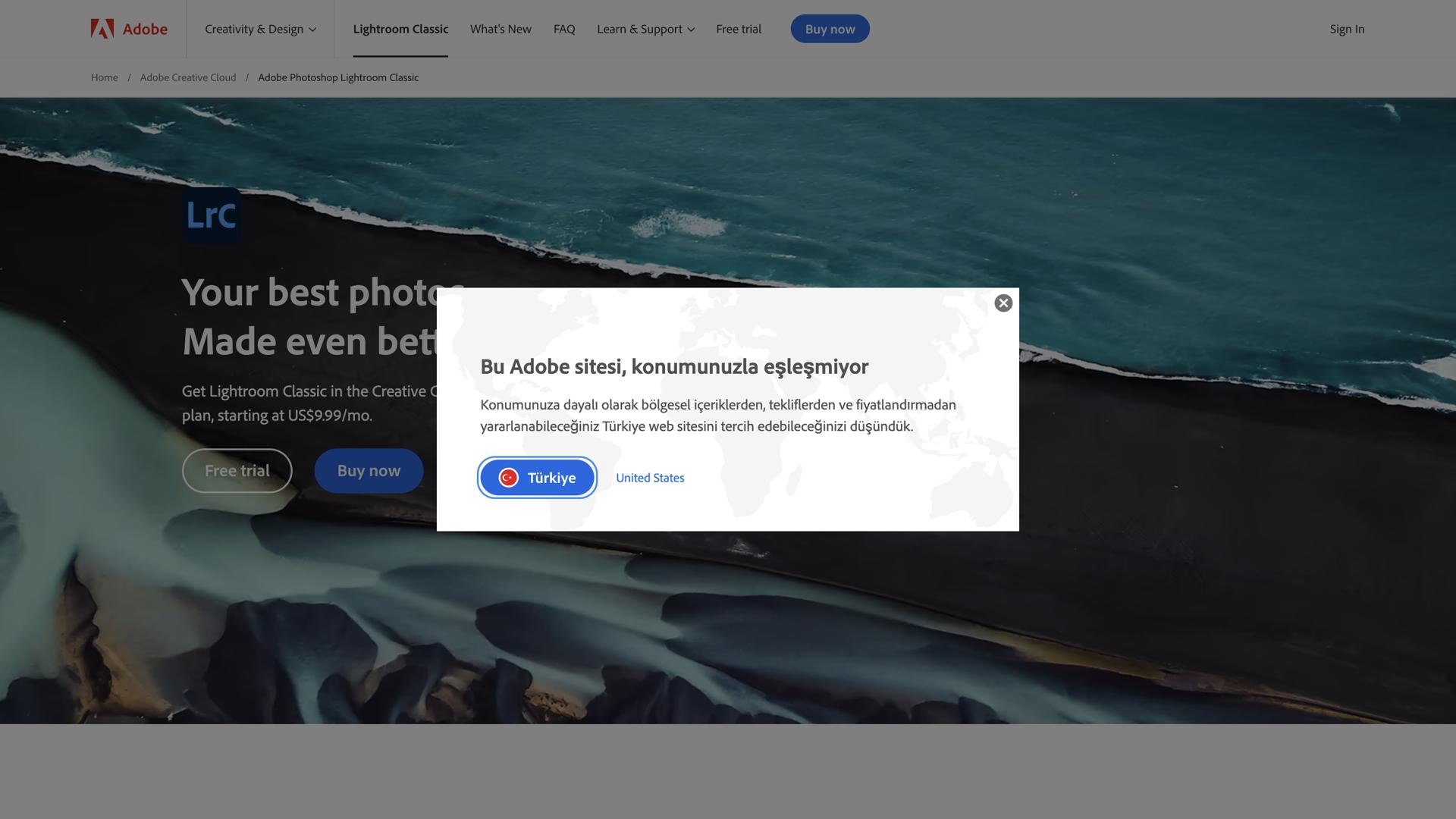This screenshot has height=819, width=1456.
Task: Open the Free trial page from navigation
Action: 738,29
